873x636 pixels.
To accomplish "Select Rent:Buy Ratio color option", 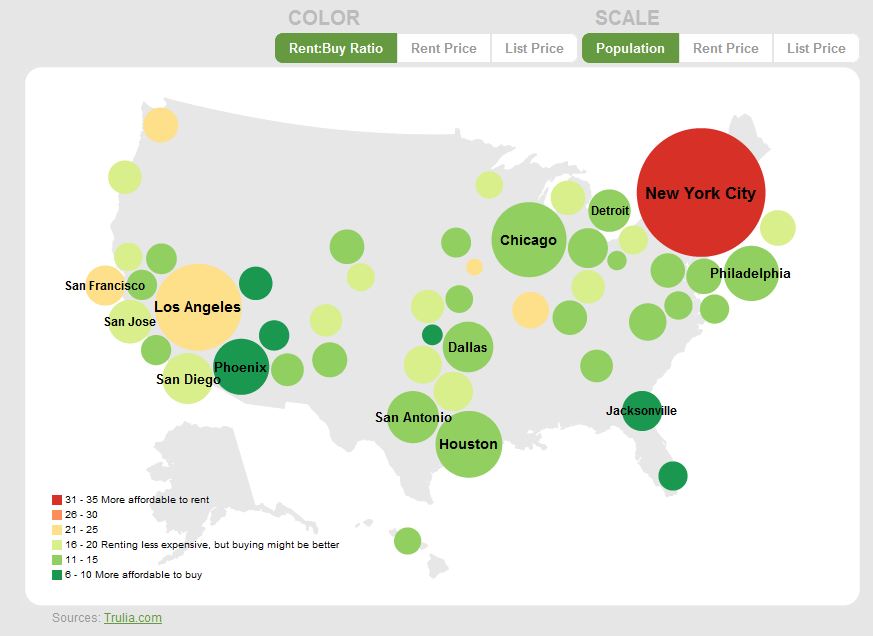I will click(x=336, y=48).
